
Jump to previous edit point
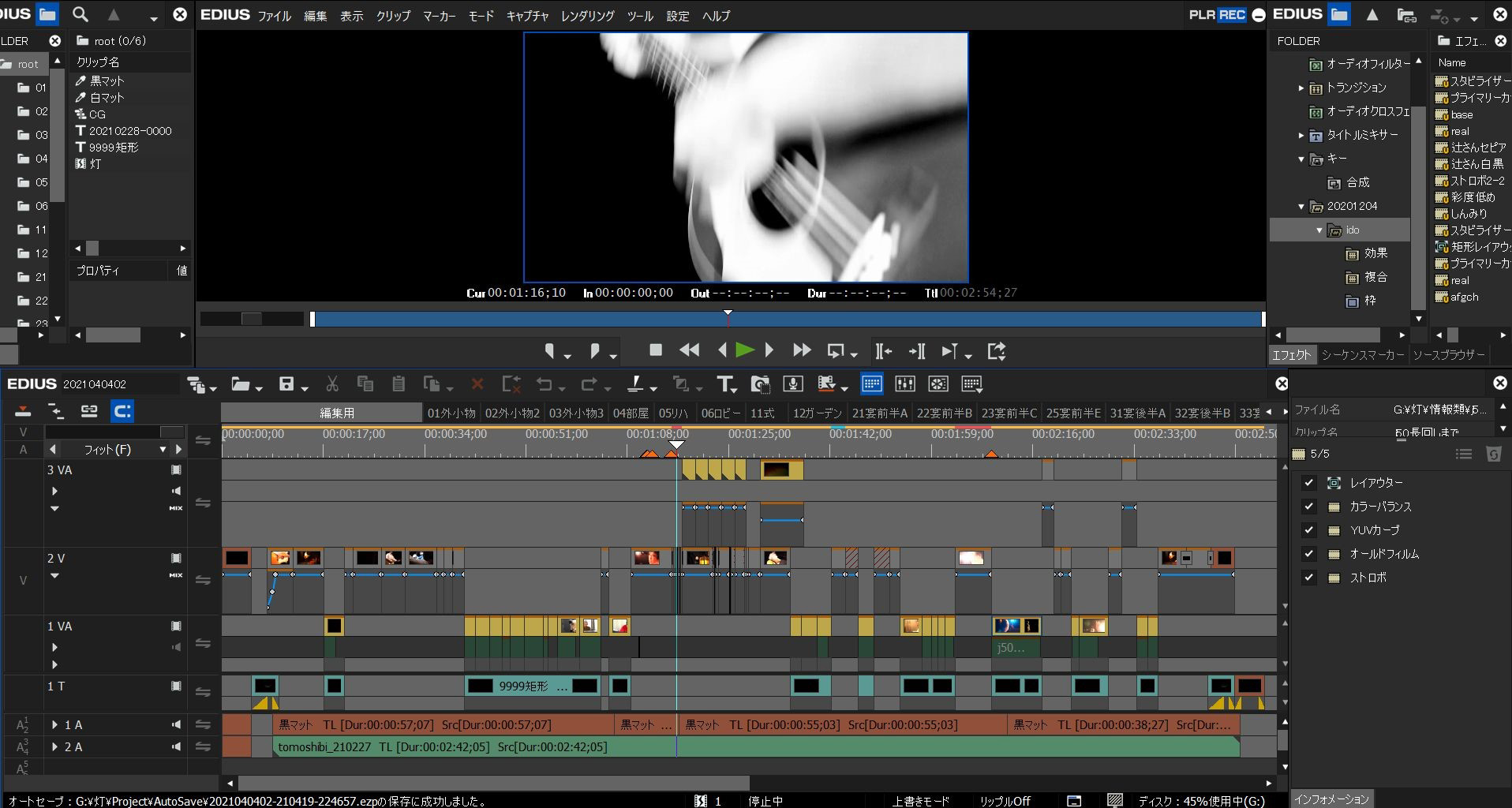click(x=884, y=351)
